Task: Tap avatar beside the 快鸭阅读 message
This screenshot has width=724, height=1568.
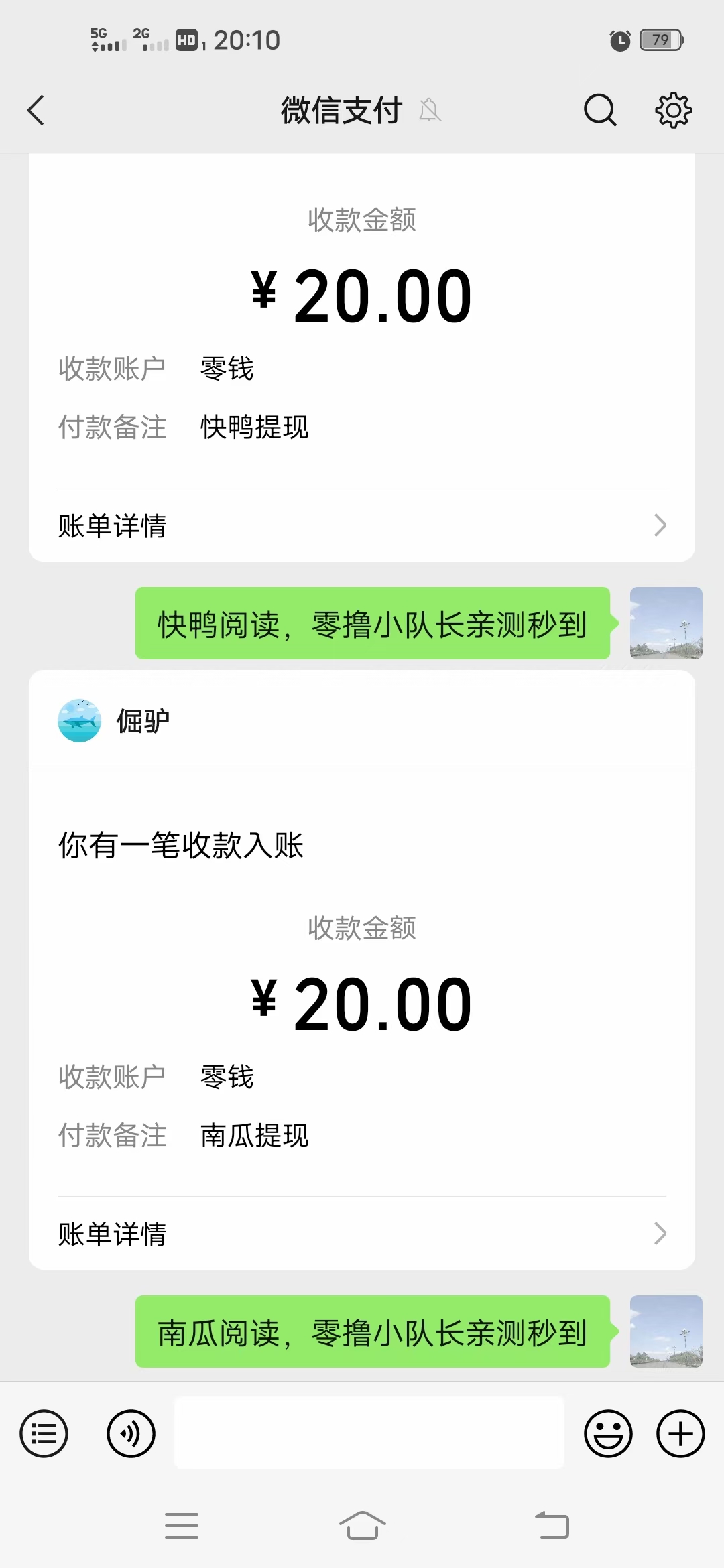Action: (x=666, y=623)
